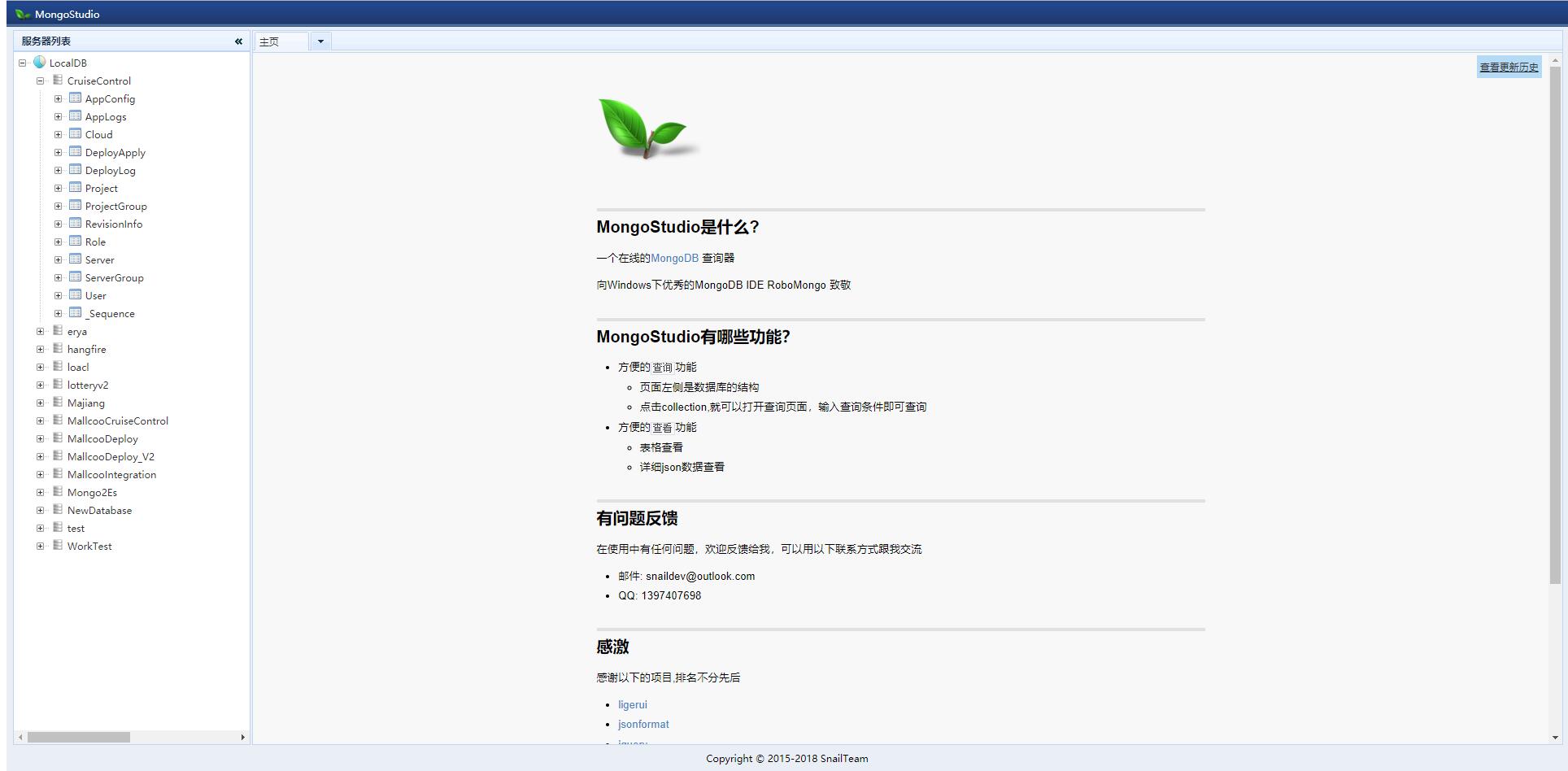Click the MongoStudio leaf logo in title bar
Screen dimensions: 1568x771
tap(23, 14)
